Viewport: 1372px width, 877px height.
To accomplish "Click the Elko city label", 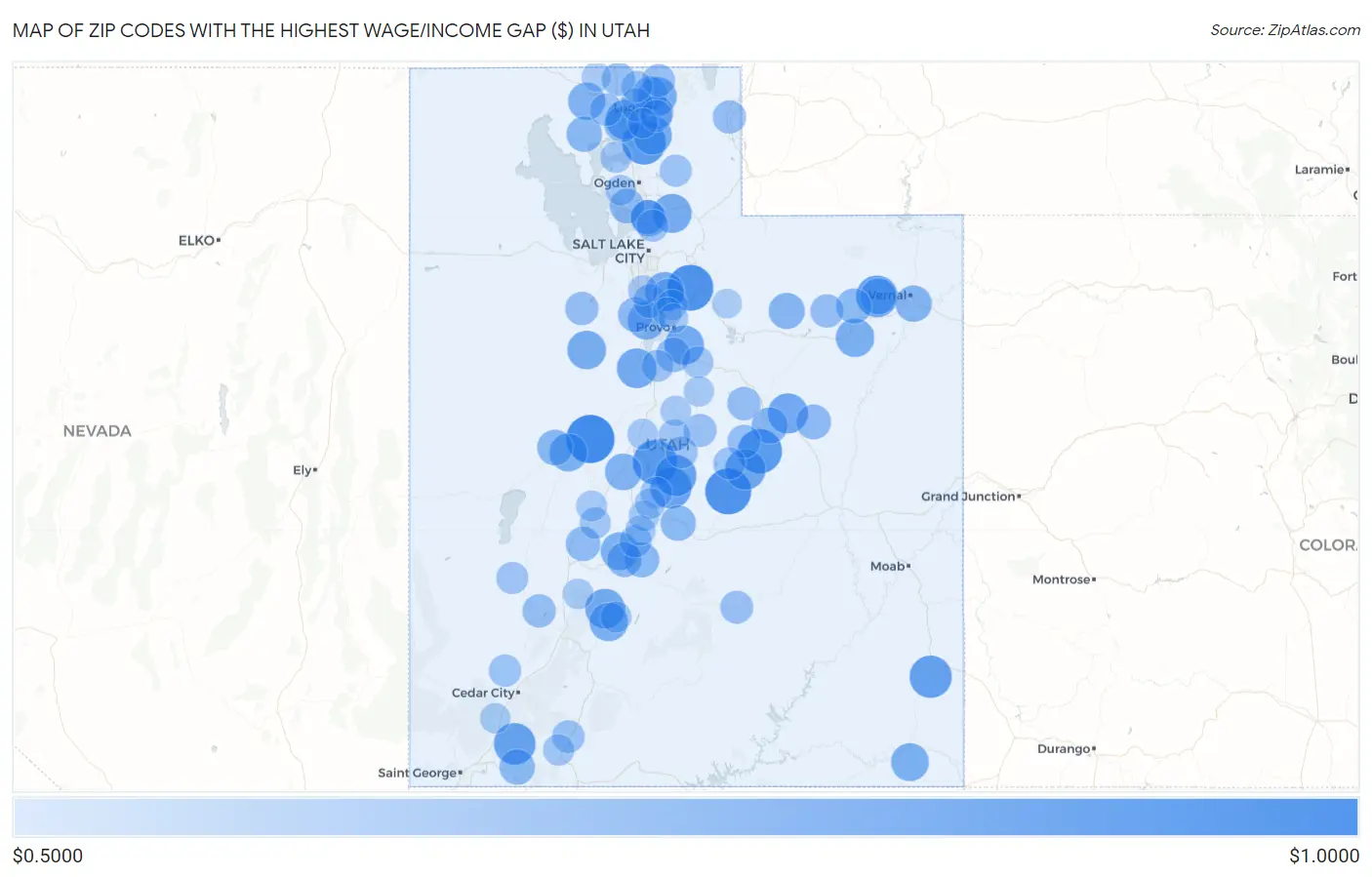I will click(199, 240).
